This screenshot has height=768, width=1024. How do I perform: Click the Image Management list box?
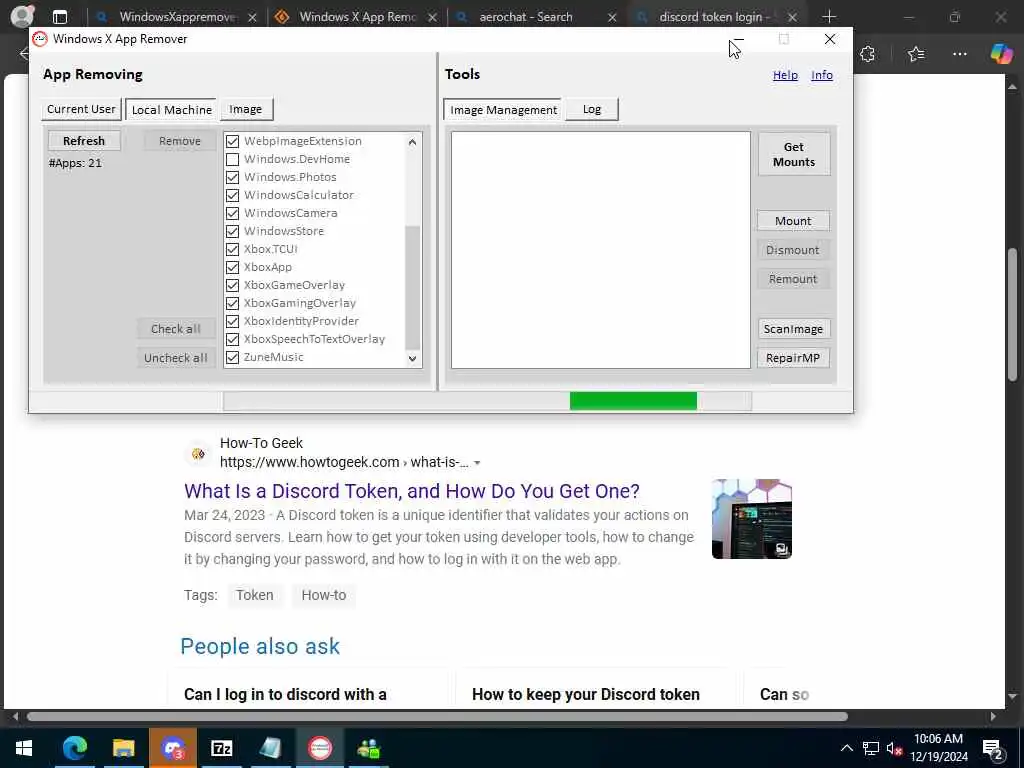pos(601,250)
